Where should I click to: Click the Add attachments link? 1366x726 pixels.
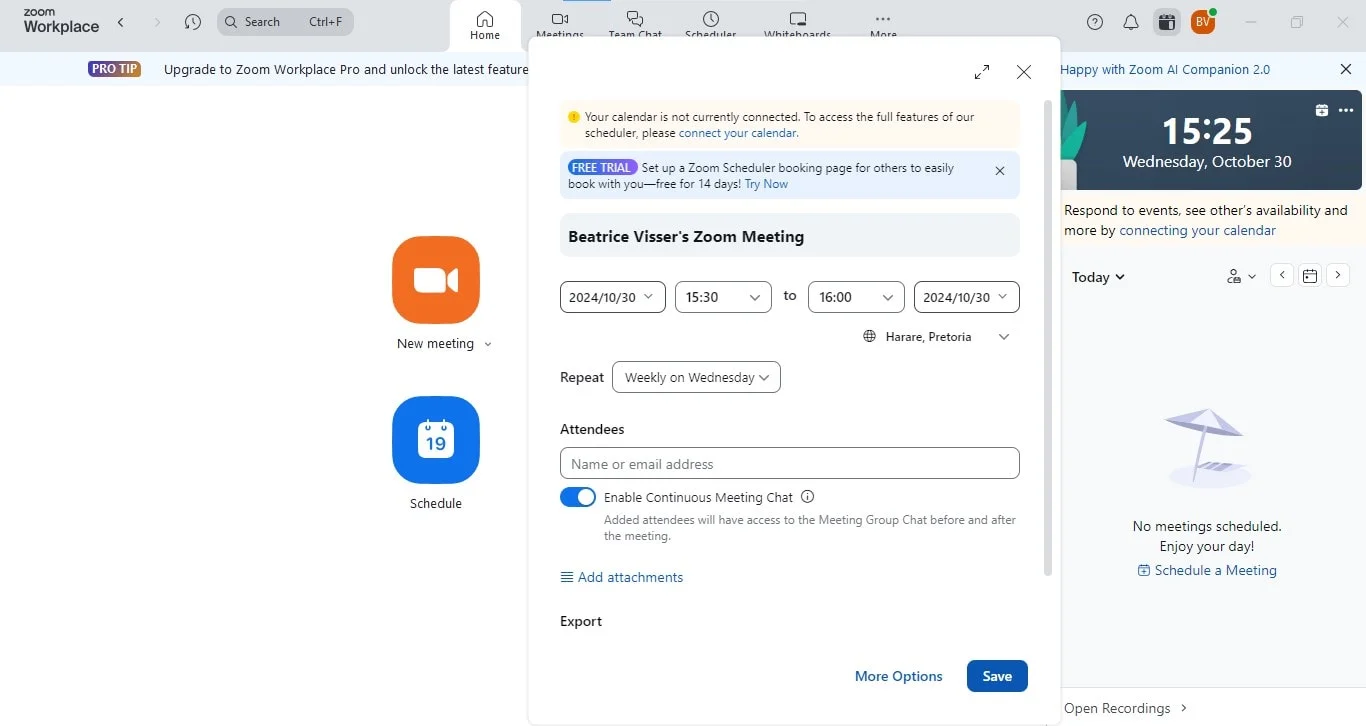pyautogui.click(x=622, y=577)
